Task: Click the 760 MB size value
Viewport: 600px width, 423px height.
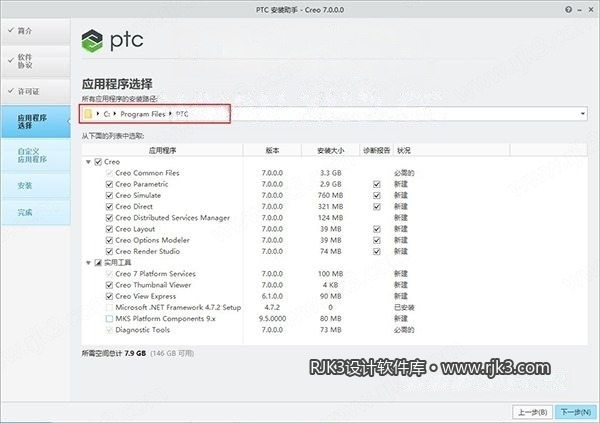Action: click(331, 195)
